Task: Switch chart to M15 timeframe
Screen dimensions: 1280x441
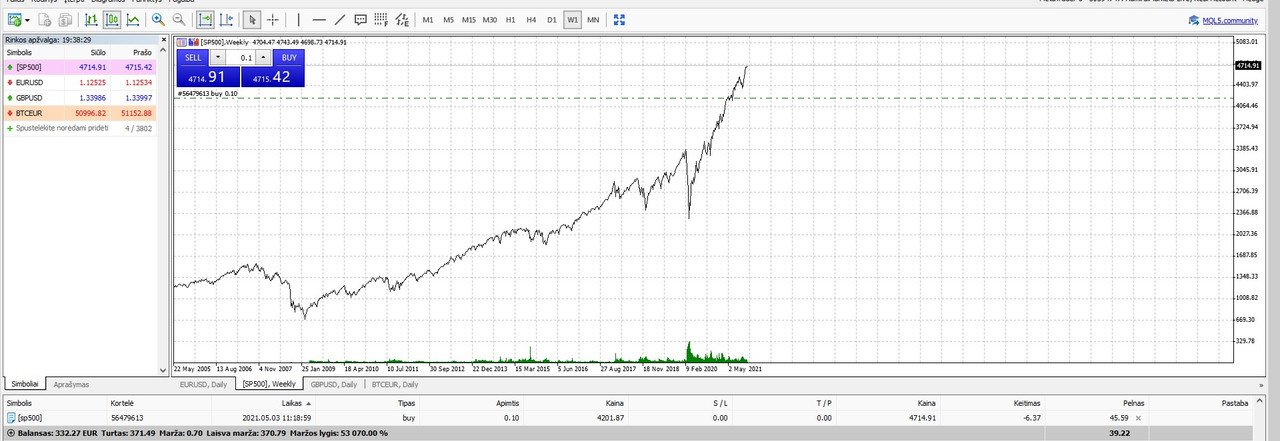Action: (x=469, y=20)
